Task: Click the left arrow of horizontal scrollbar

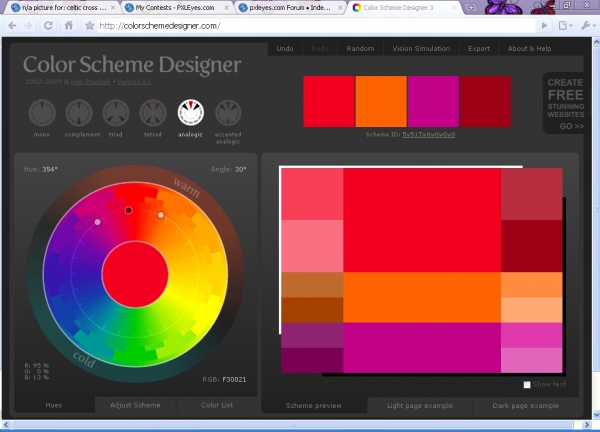Action: (6, 424)
